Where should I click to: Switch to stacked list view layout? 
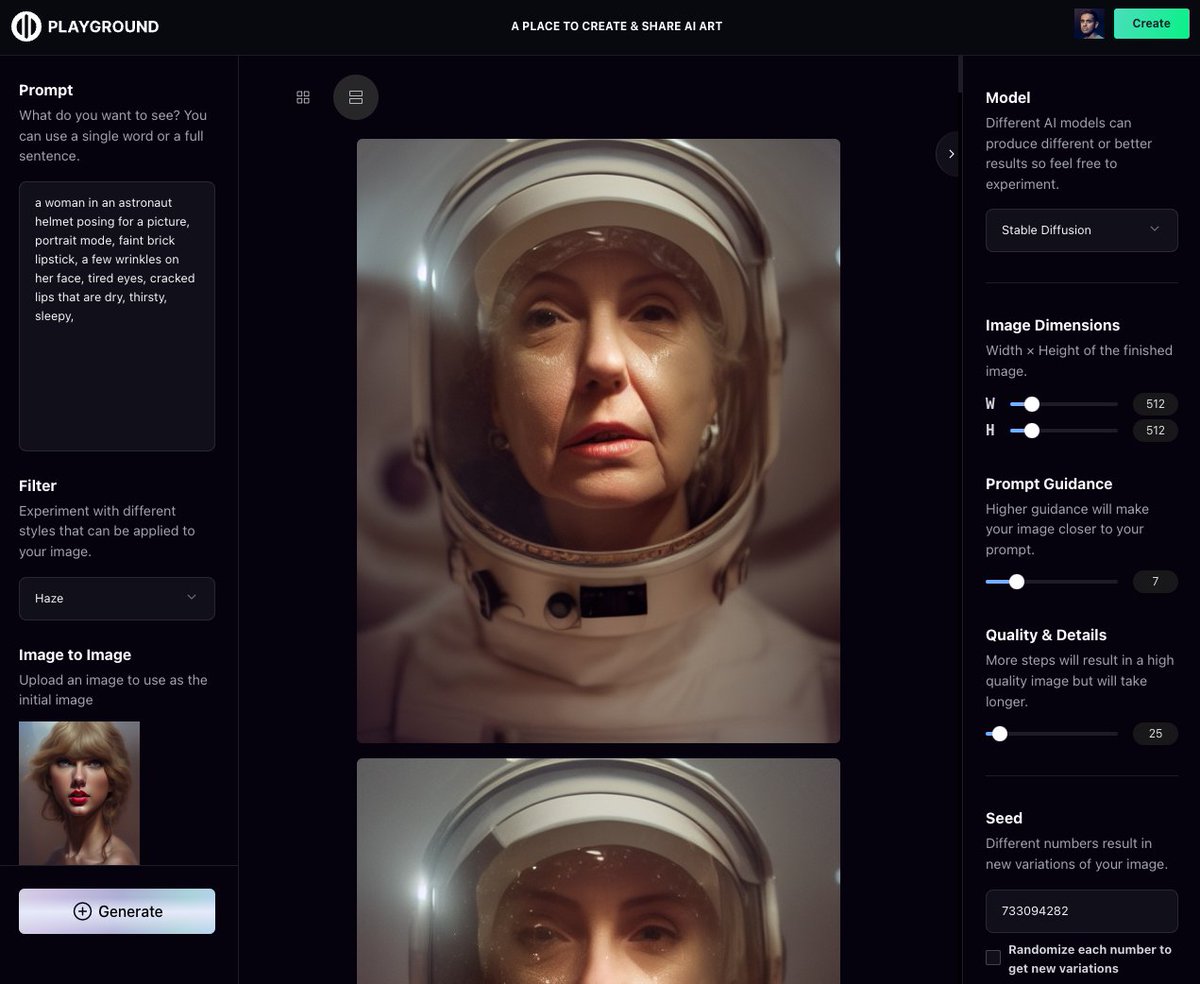click(x=355, y=97)
